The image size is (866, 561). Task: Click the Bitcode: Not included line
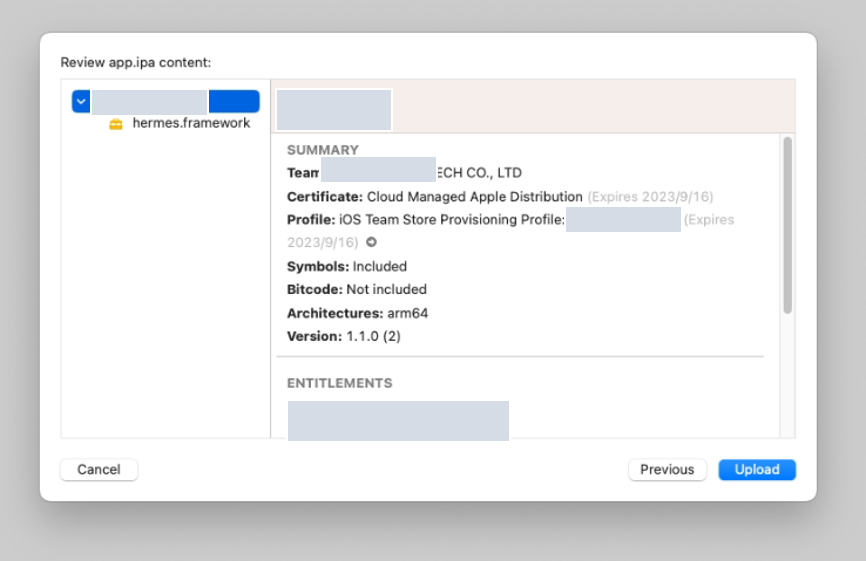(357, 290)
